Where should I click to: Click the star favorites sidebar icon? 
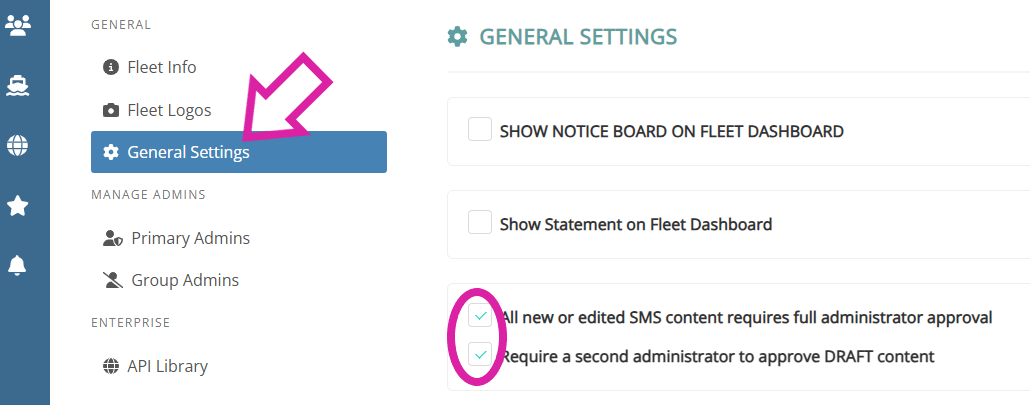(18, 206)
